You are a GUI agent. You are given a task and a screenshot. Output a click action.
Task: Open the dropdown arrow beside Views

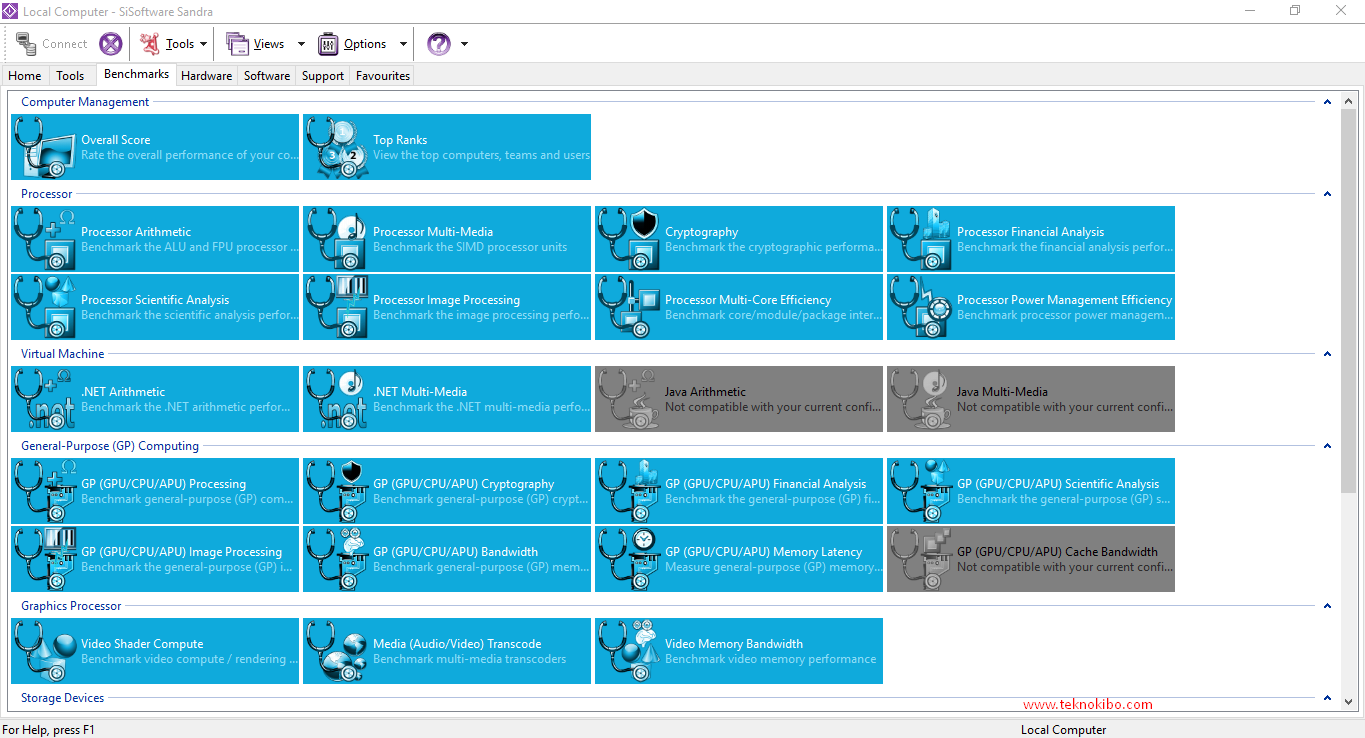[301, 44]
